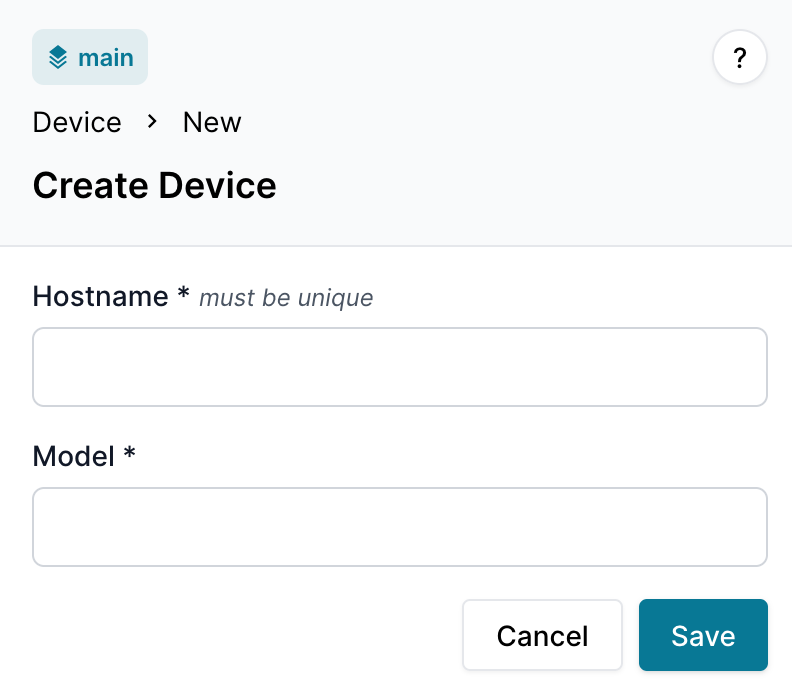Click the layers icon in main badge
Image resolution: width=792 pixels, height=698 pixels.
point(58,57)
